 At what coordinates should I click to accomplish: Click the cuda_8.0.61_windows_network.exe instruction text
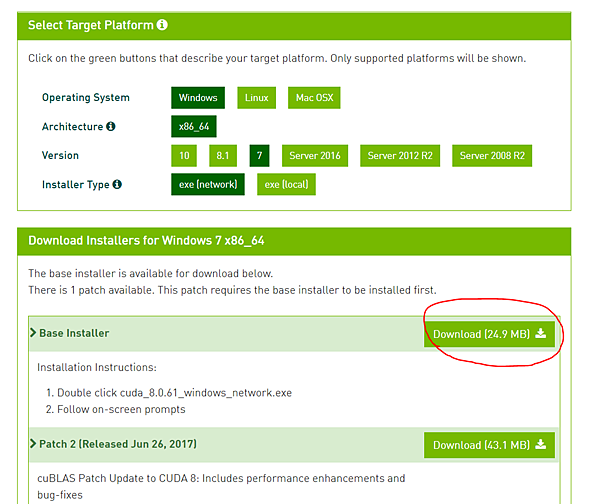(174, 393)
